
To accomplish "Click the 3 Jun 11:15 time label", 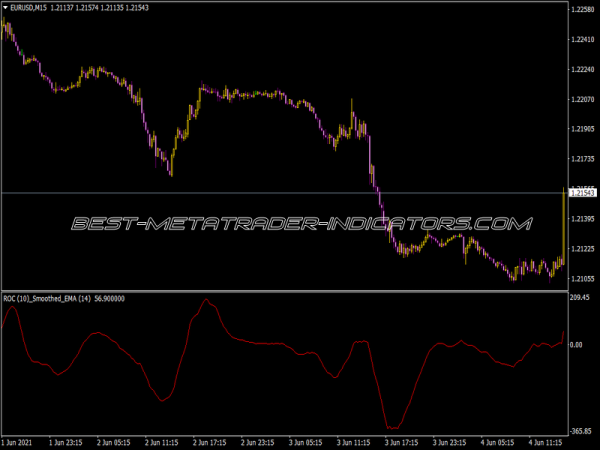I will 356,441.
